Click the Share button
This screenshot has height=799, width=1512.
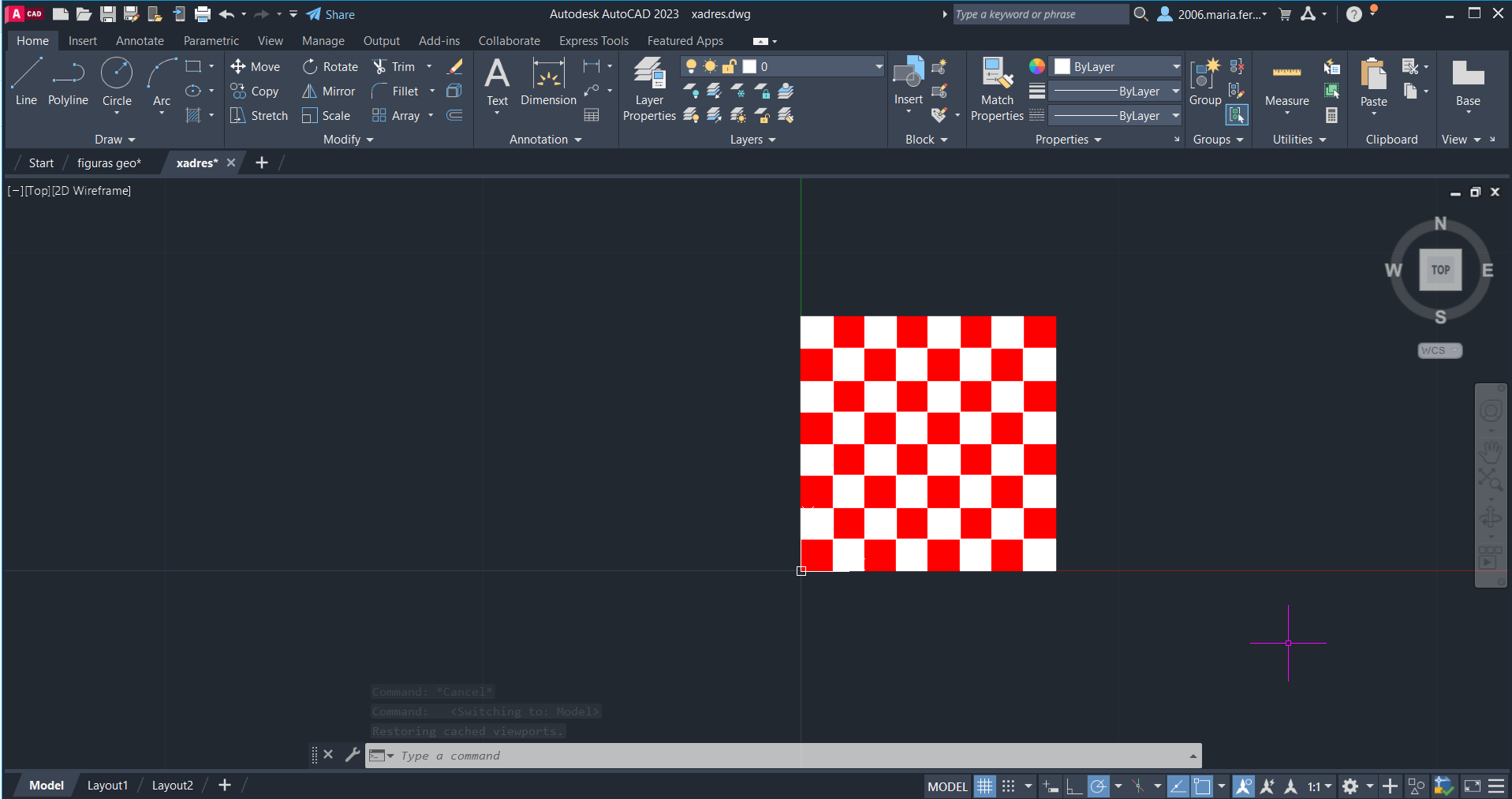[330, 14]
